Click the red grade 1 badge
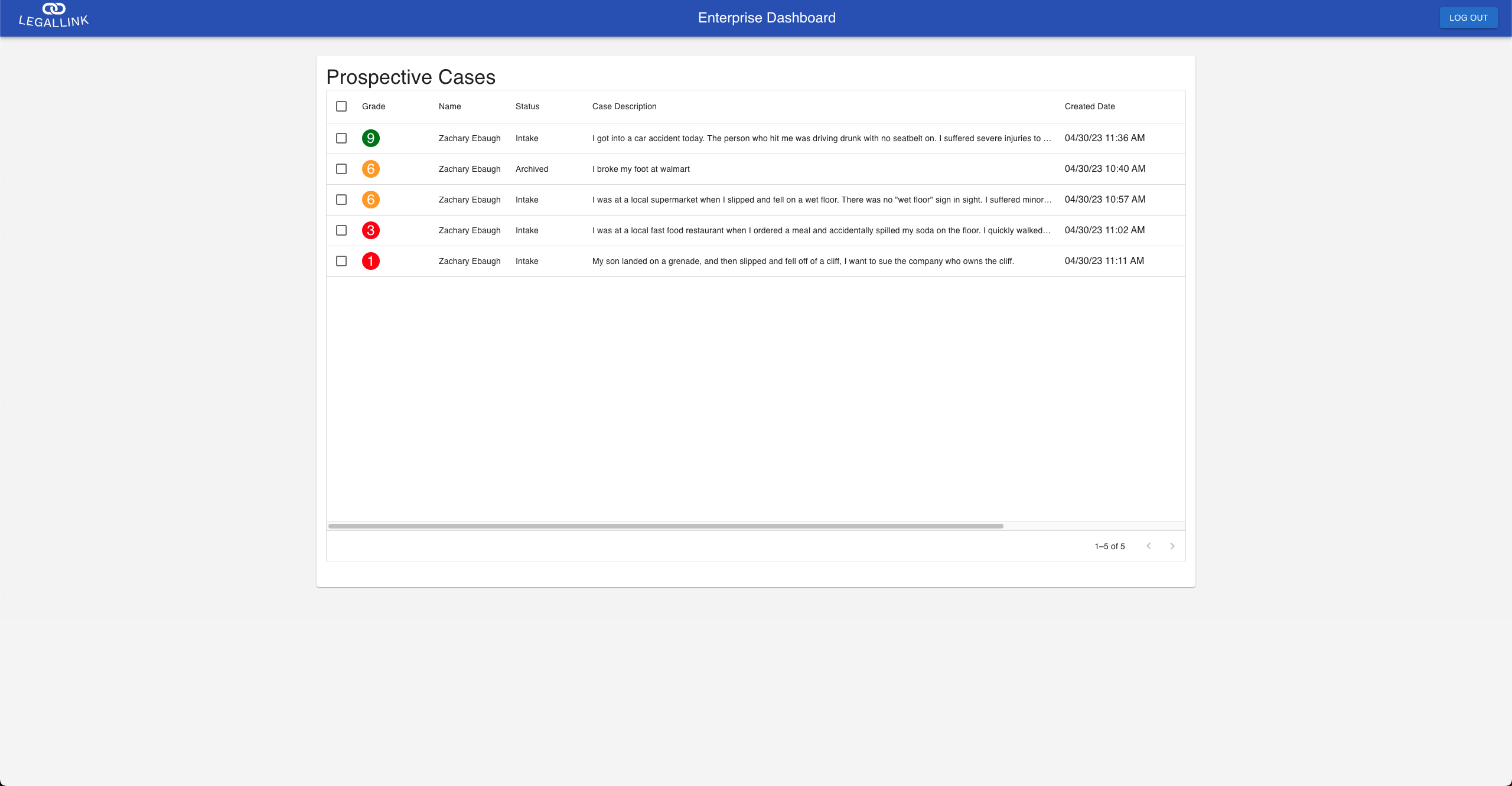The image size is (1512, 786). coord(370,261)
